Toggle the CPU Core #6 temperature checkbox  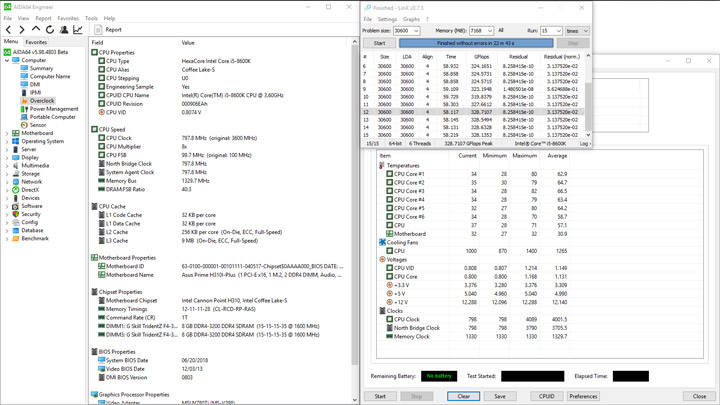(x=389, y=217)
